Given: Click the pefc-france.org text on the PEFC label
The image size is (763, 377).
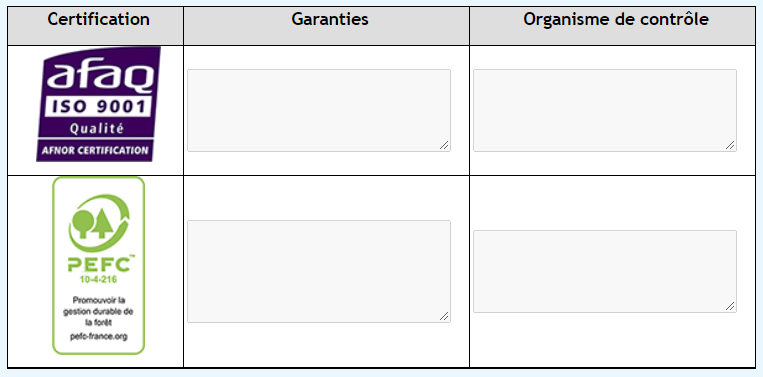Looking at the screenshot, I should tap(99, 337).
